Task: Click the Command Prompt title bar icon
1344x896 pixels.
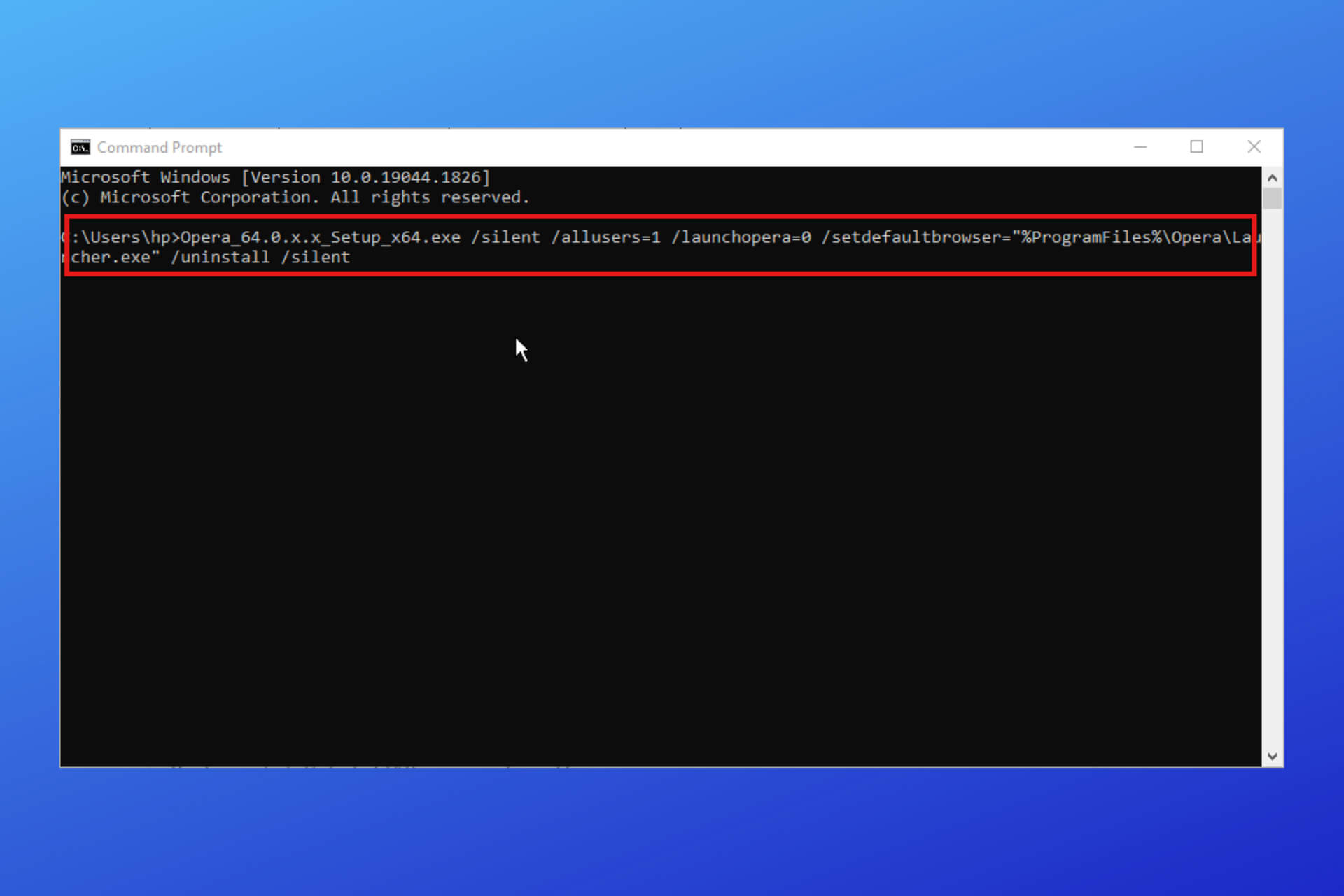Action: (80, 147)
